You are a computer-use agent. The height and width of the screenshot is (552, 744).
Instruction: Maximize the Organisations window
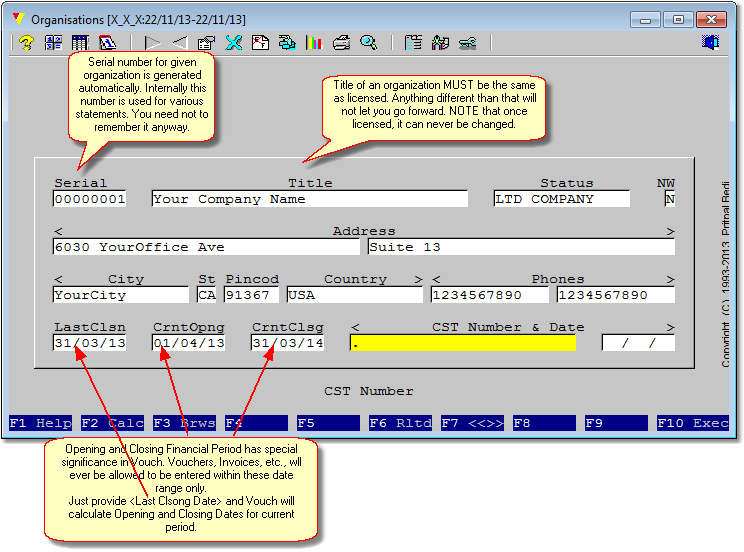(679, 19)
